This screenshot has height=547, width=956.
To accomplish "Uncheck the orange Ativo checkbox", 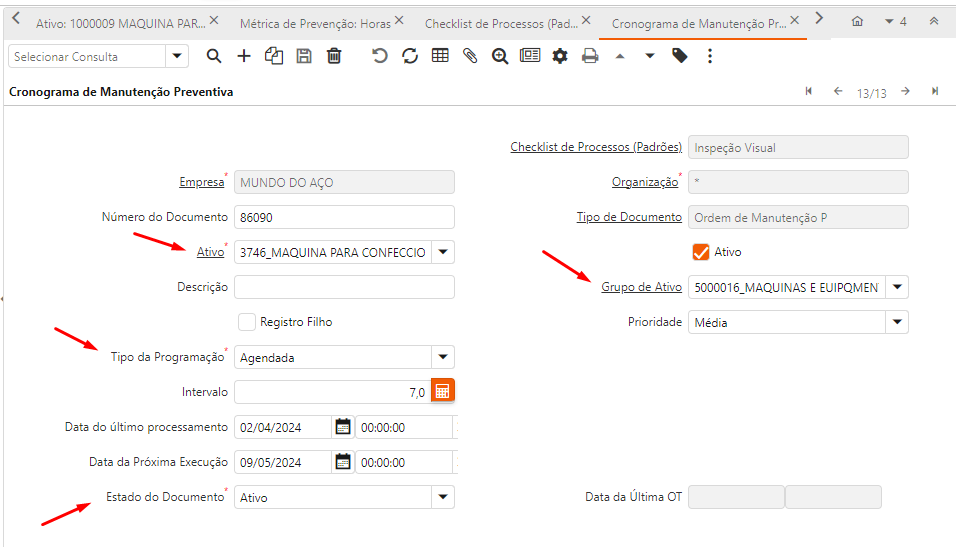I will click(701, 252).
